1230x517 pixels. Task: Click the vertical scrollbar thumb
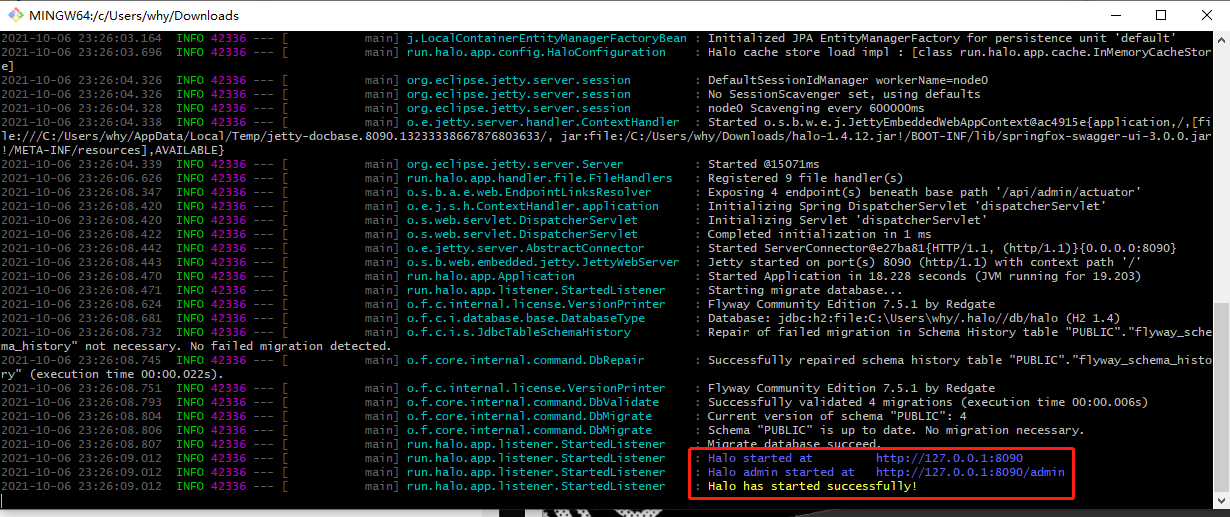(1221, 396)
